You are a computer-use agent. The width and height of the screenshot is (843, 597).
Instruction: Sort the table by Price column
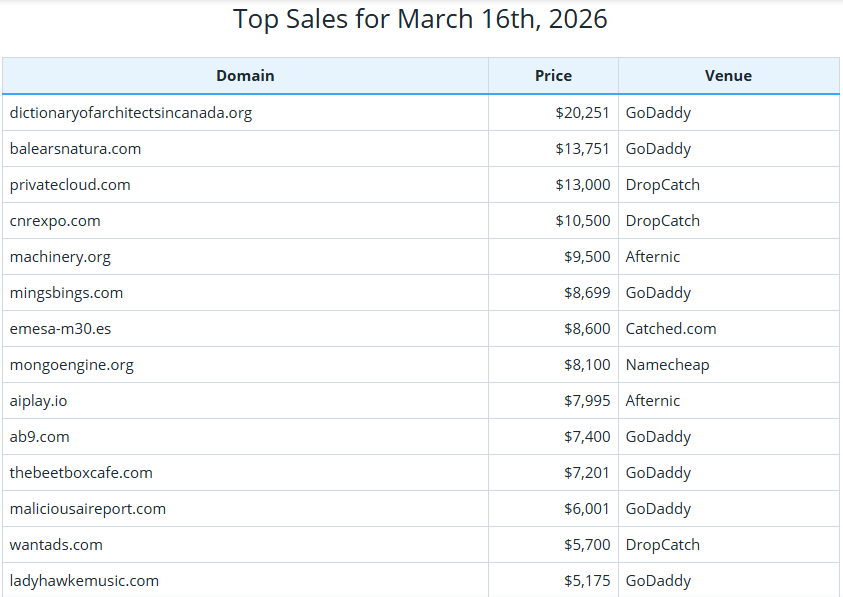pos(552,75)
